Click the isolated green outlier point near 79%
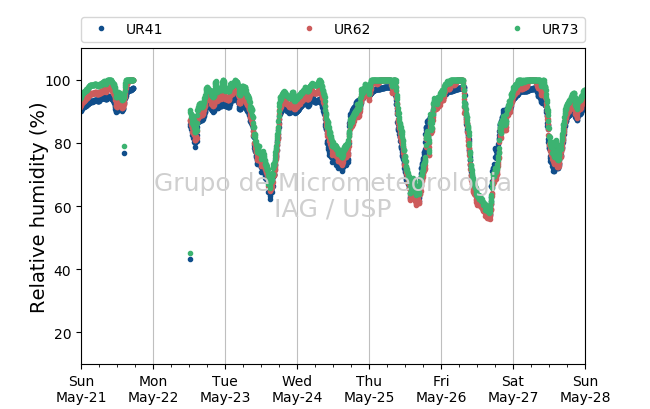The width and height of the screenshot is (650, 409). tap(124, 147)
